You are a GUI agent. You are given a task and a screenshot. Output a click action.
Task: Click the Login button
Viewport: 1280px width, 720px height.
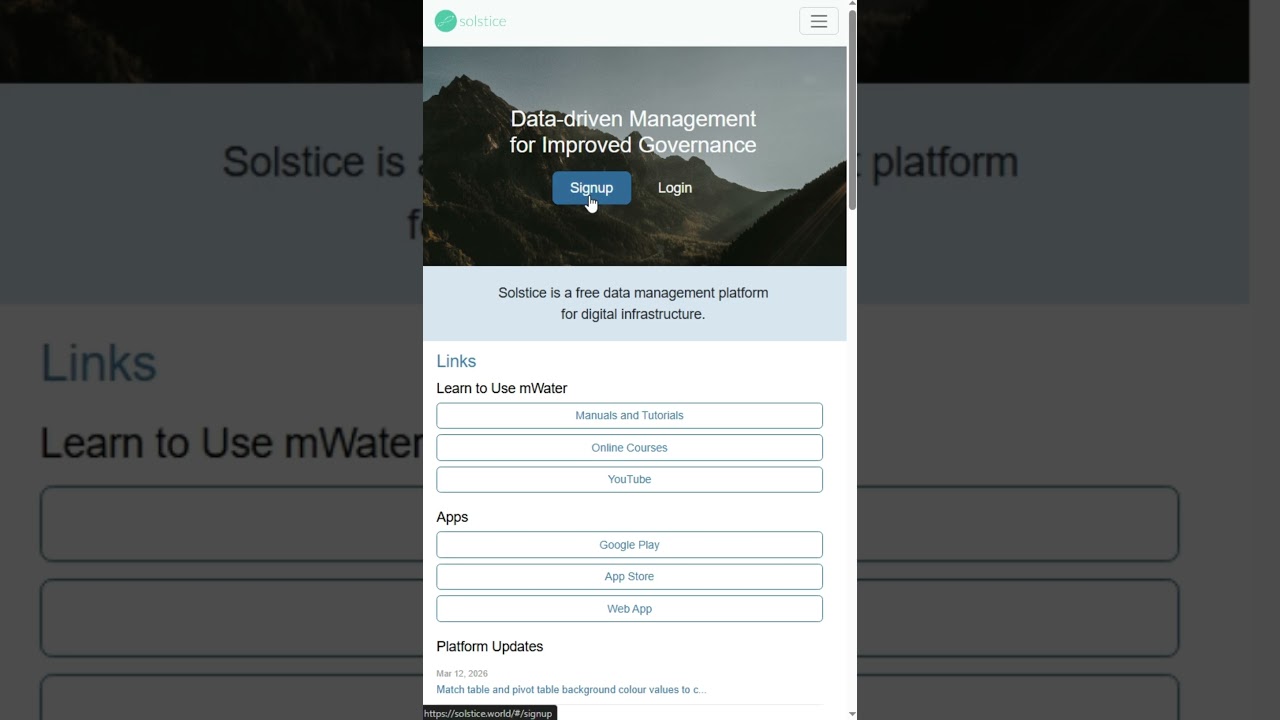(x=675, y=188)
